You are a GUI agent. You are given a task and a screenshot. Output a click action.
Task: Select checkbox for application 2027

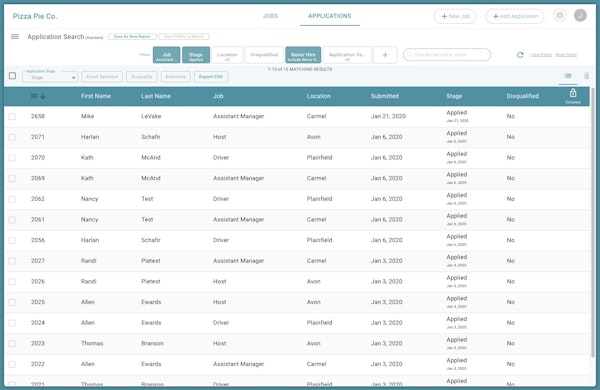pos(12,261)
